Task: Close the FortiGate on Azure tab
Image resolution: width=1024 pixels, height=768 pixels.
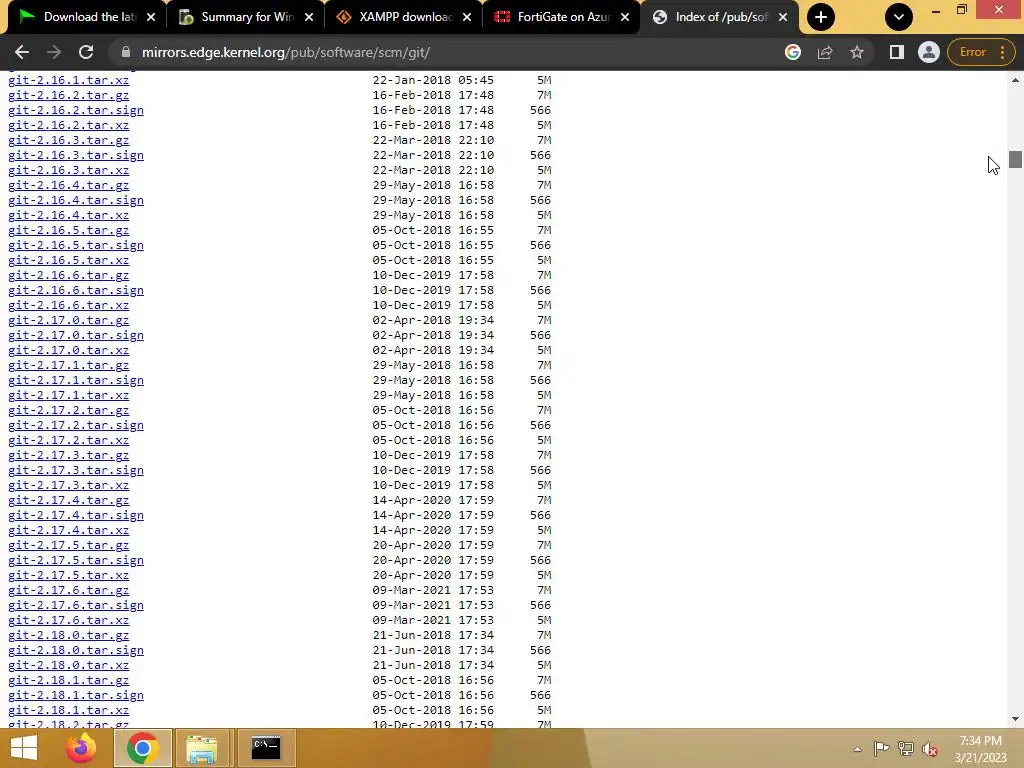Action: (x=625, y=17)
